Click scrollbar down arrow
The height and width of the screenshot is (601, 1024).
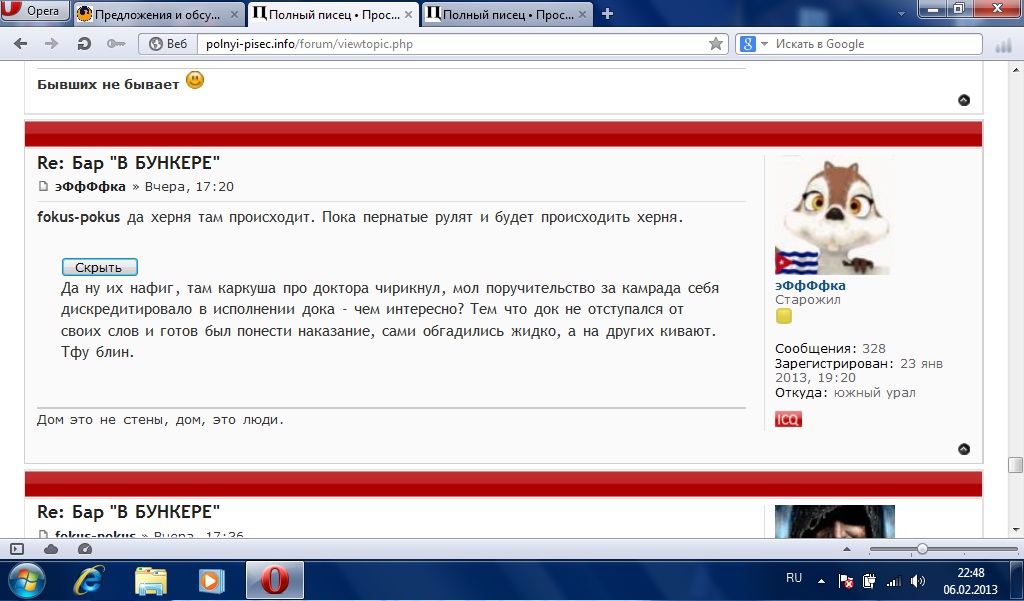1016,530
